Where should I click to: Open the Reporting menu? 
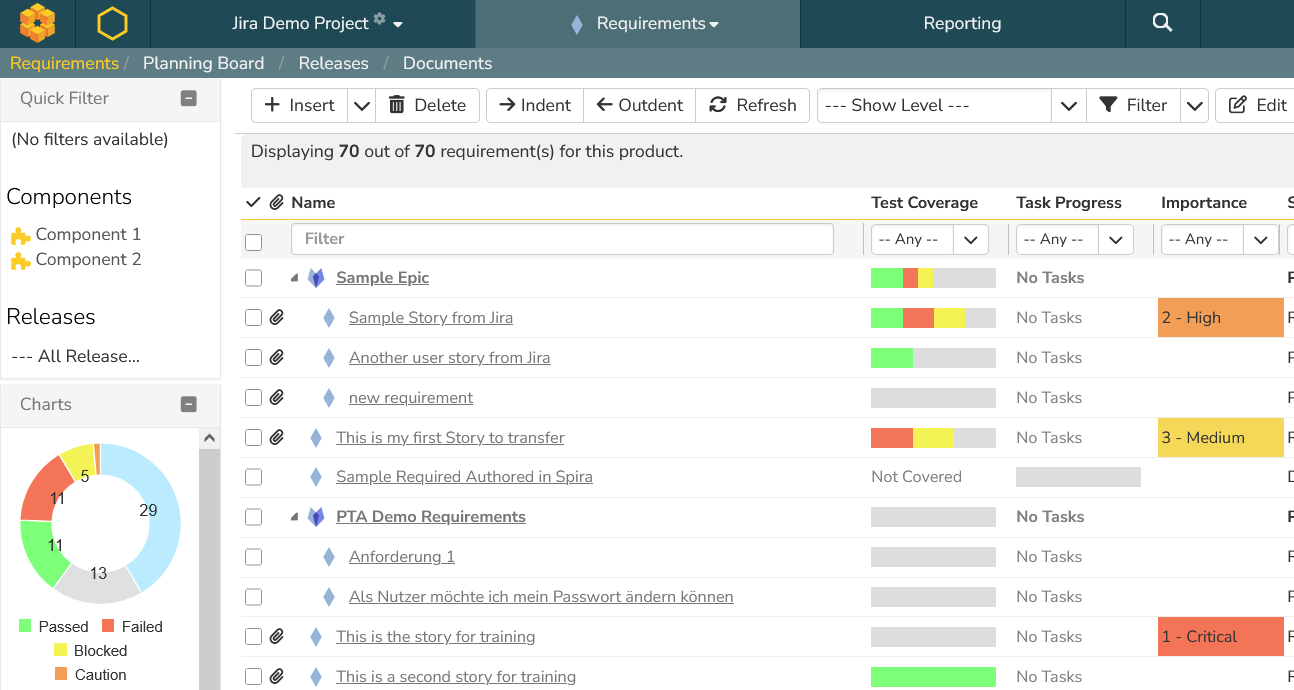[x=962, y=23]
